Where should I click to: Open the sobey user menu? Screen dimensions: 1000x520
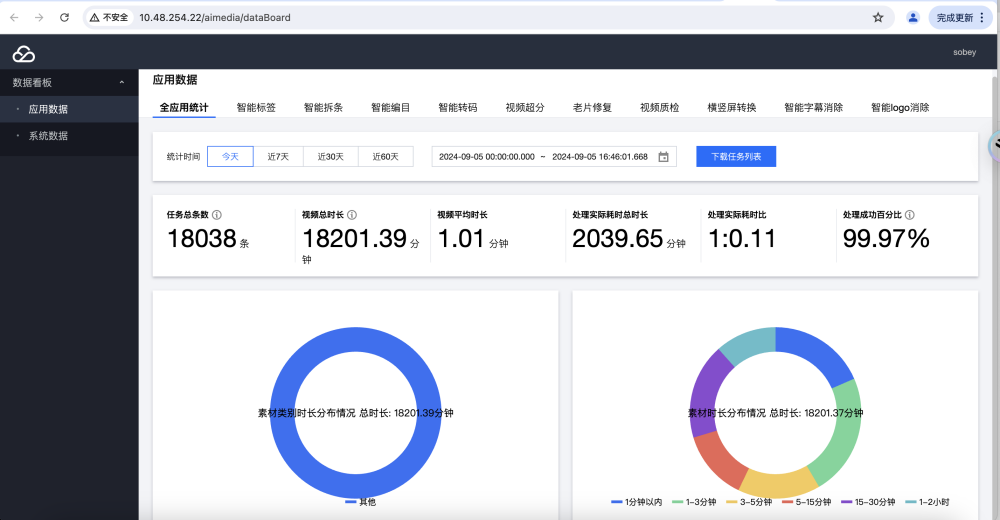(x=963, y=53)
